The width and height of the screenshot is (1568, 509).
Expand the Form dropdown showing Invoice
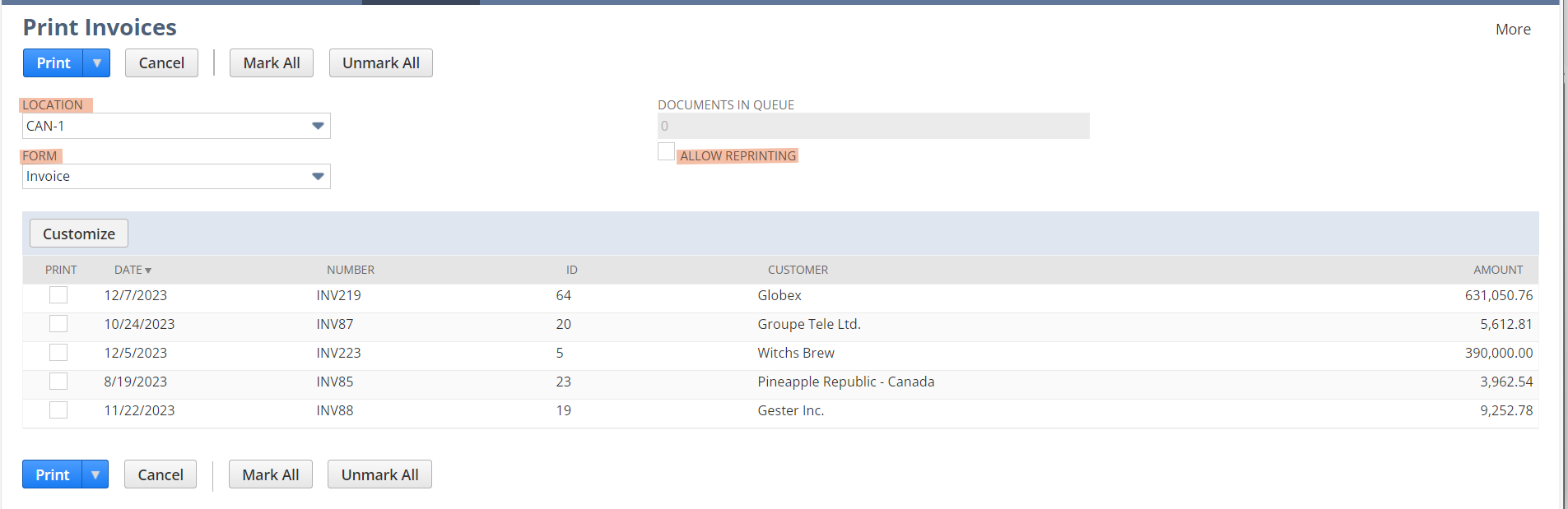coord(318,177)
